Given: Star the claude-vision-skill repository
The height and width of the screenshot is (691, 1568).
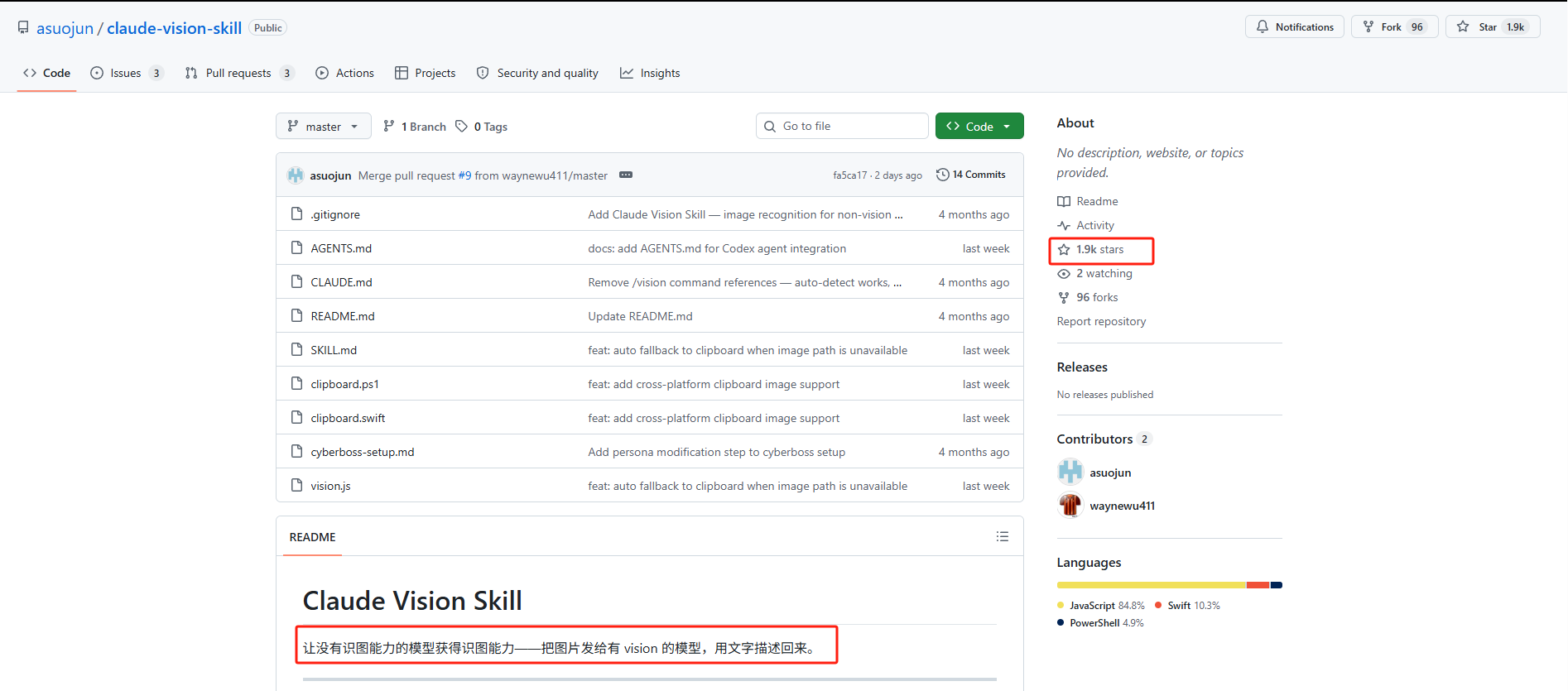Looking at the screenshot, I should tap(1493, 26).
